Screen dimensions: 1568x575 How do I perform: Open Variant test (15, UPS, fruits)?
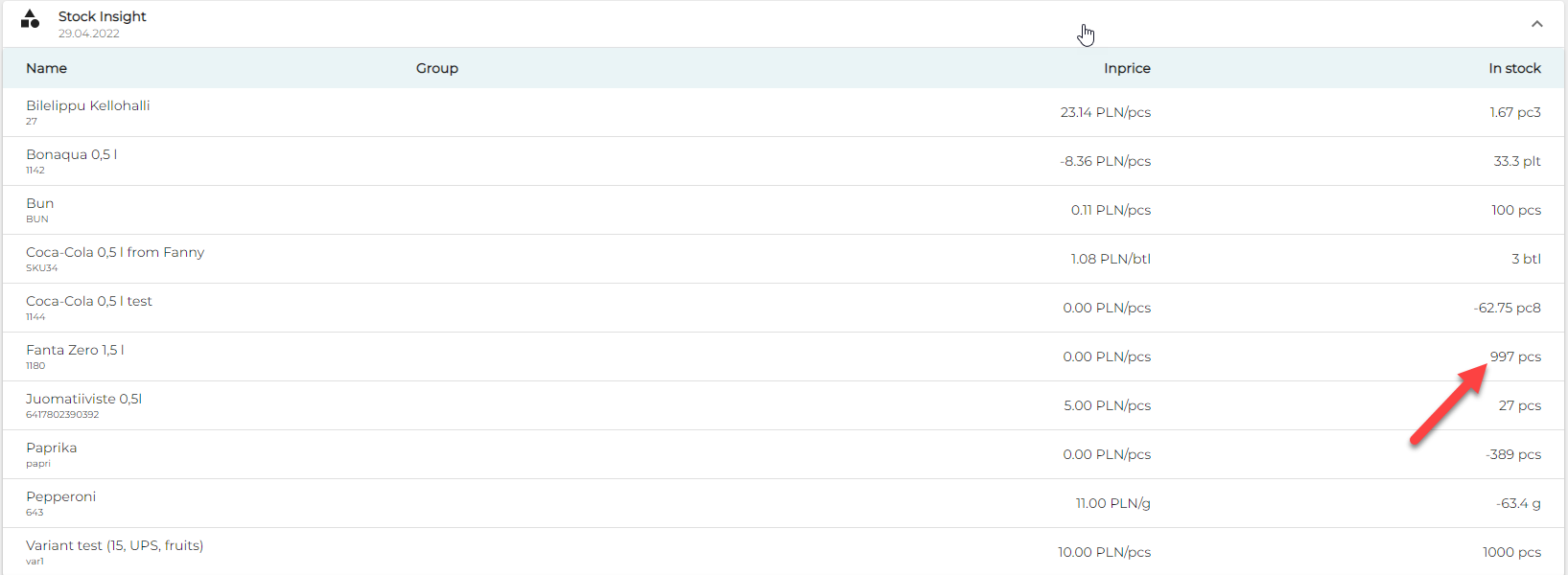point(114,545)
